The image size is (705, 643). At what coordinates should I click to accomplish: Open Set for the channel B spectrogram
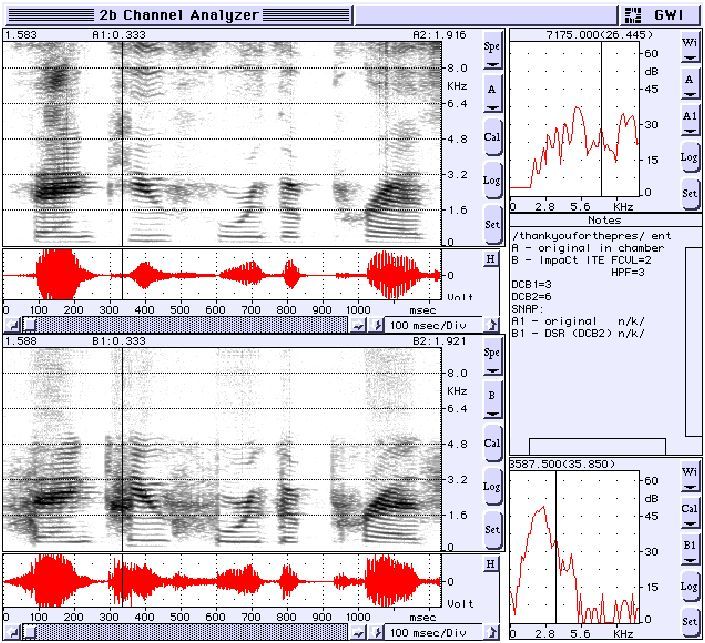click(492, 530)
